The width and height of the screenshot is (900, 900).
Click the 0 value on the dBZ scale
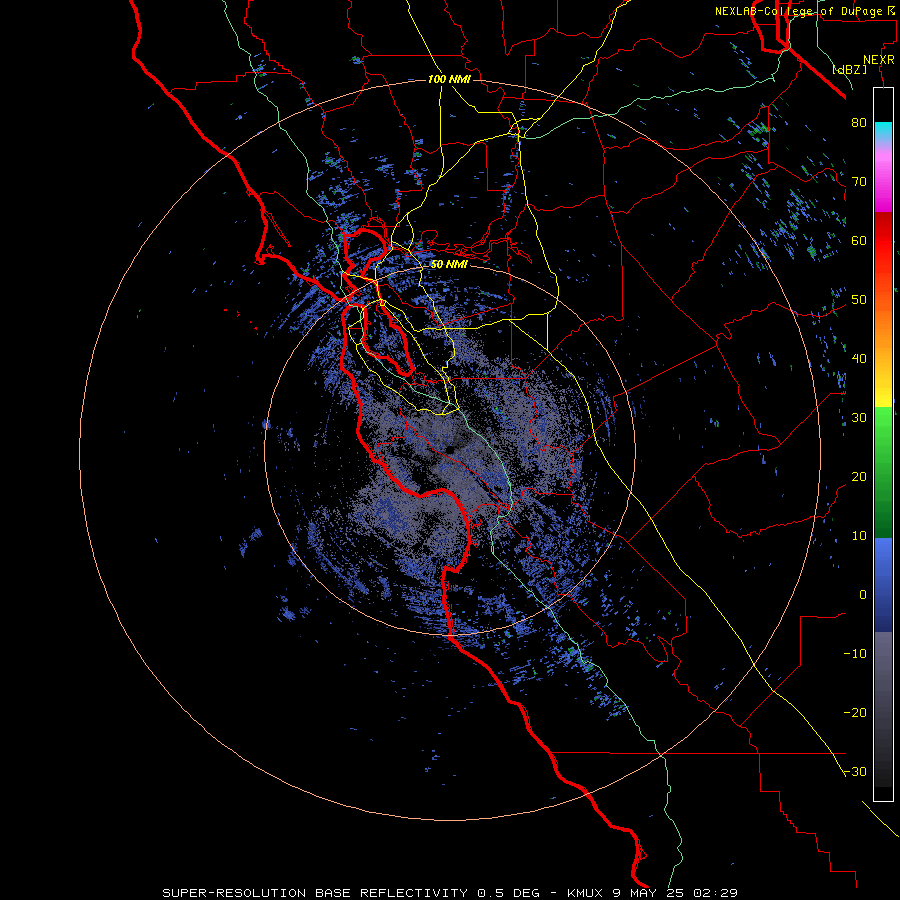(x=863, y=595)
